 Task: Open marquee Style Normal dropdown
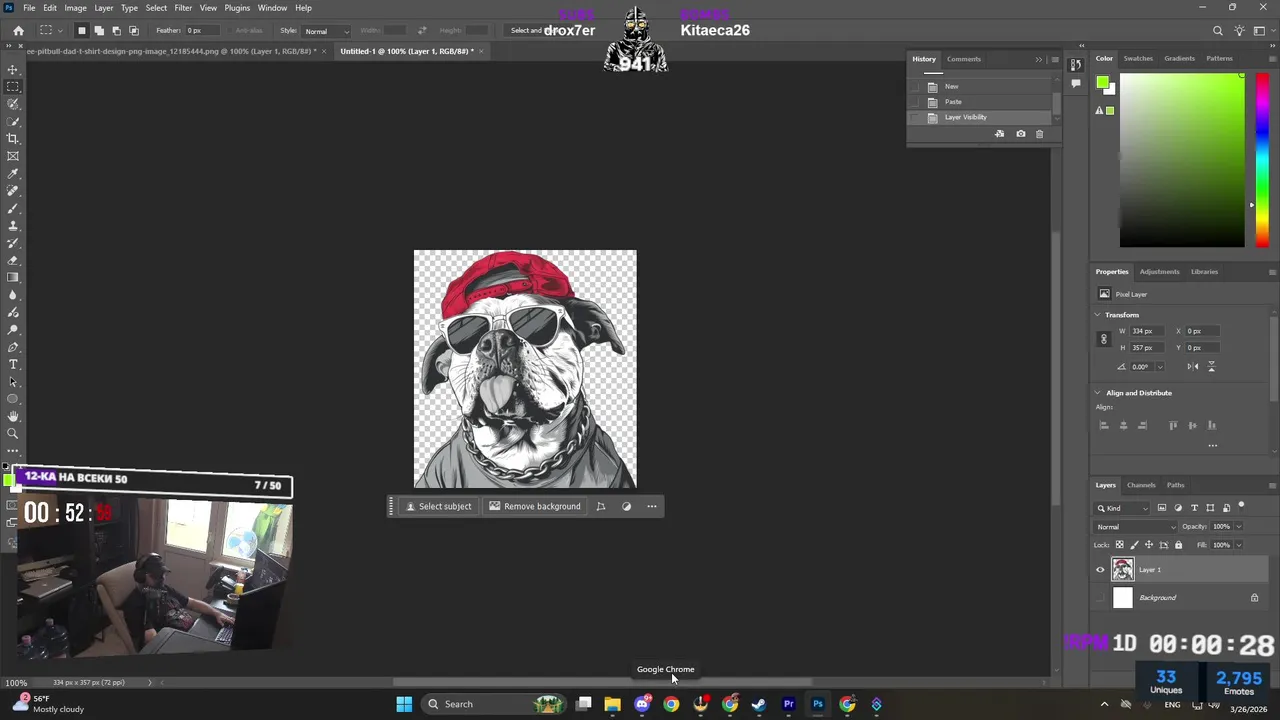click(x=327, y=31)
